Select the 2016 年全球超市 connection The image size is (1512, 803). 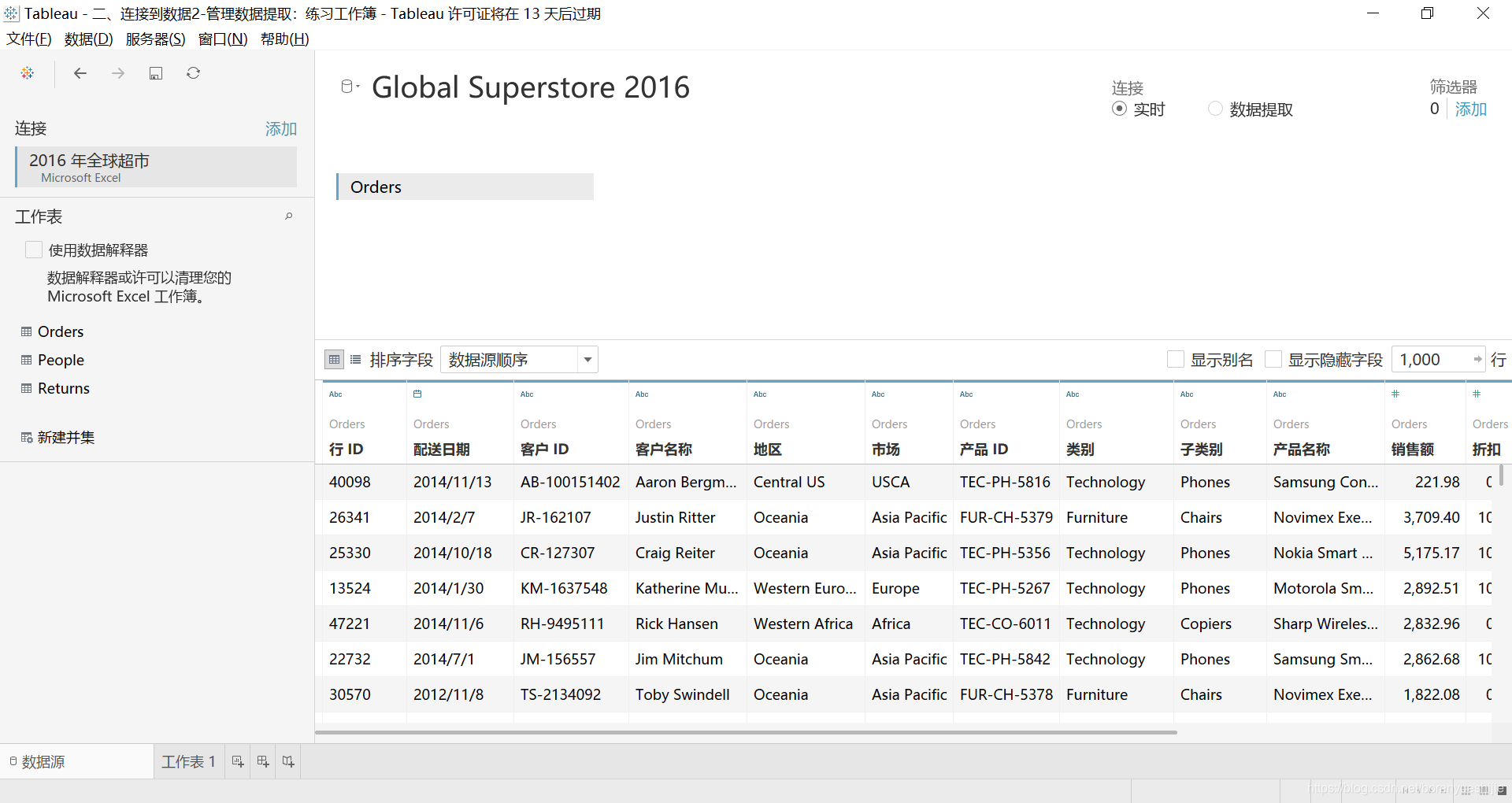pos(157,167)
